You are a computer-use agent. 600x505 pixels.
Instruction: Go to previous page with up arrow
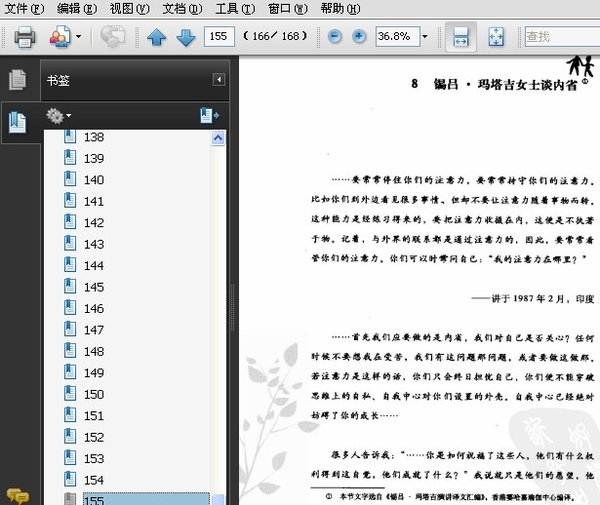click(157, 37)
